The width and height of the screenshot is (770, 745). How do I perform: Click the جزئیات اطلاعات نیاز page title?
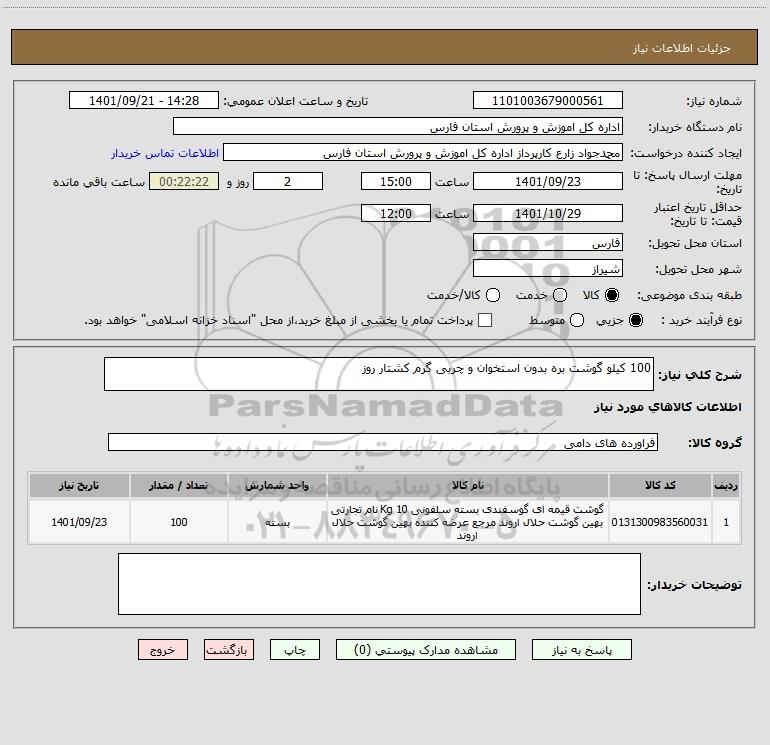(681, 48)
